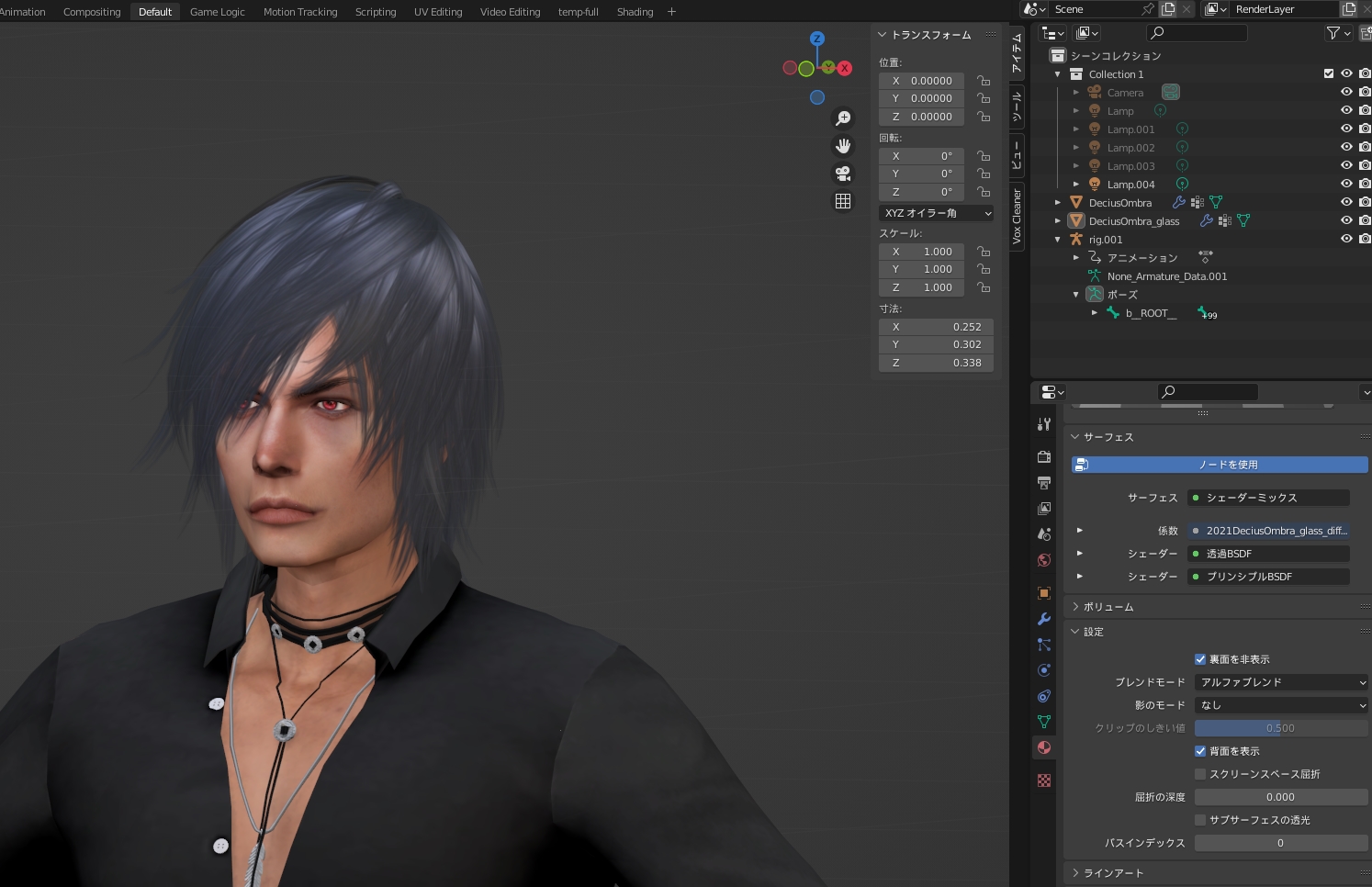The width and height of the screenshot is (1372, 887).
Task: Click the クリップのしきい値 slider
Action: (x=1280, y=728)
